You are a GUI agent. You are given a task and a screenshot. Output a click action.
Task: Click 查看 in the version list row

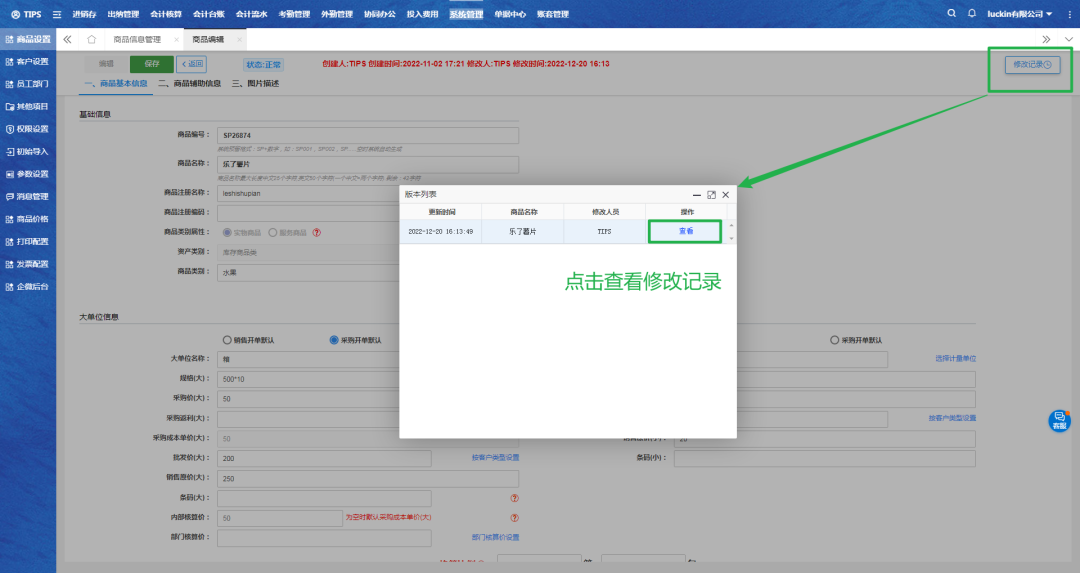coord(686,231)
